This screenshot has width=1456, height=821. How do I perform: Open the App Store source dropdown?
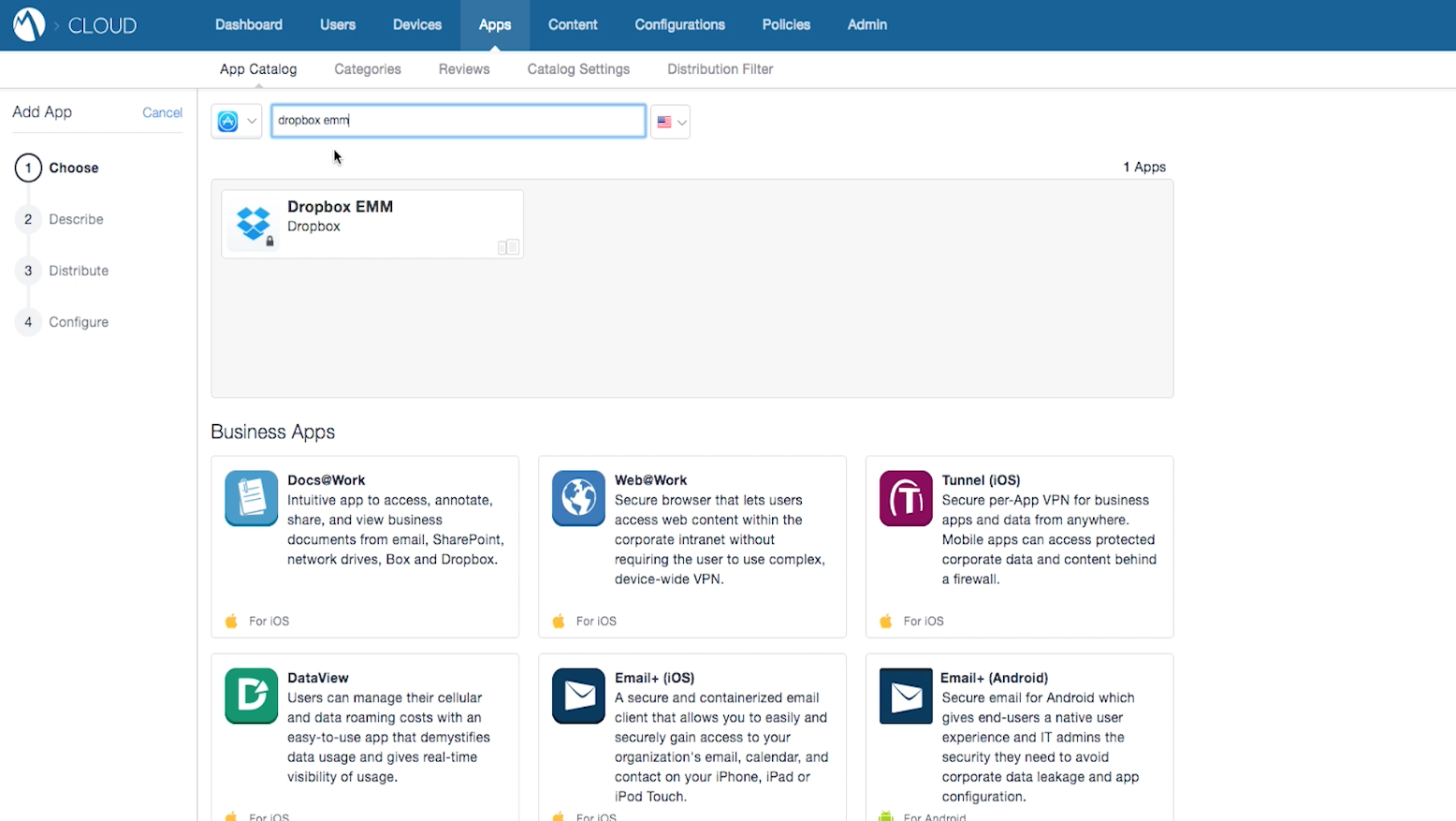236,122
